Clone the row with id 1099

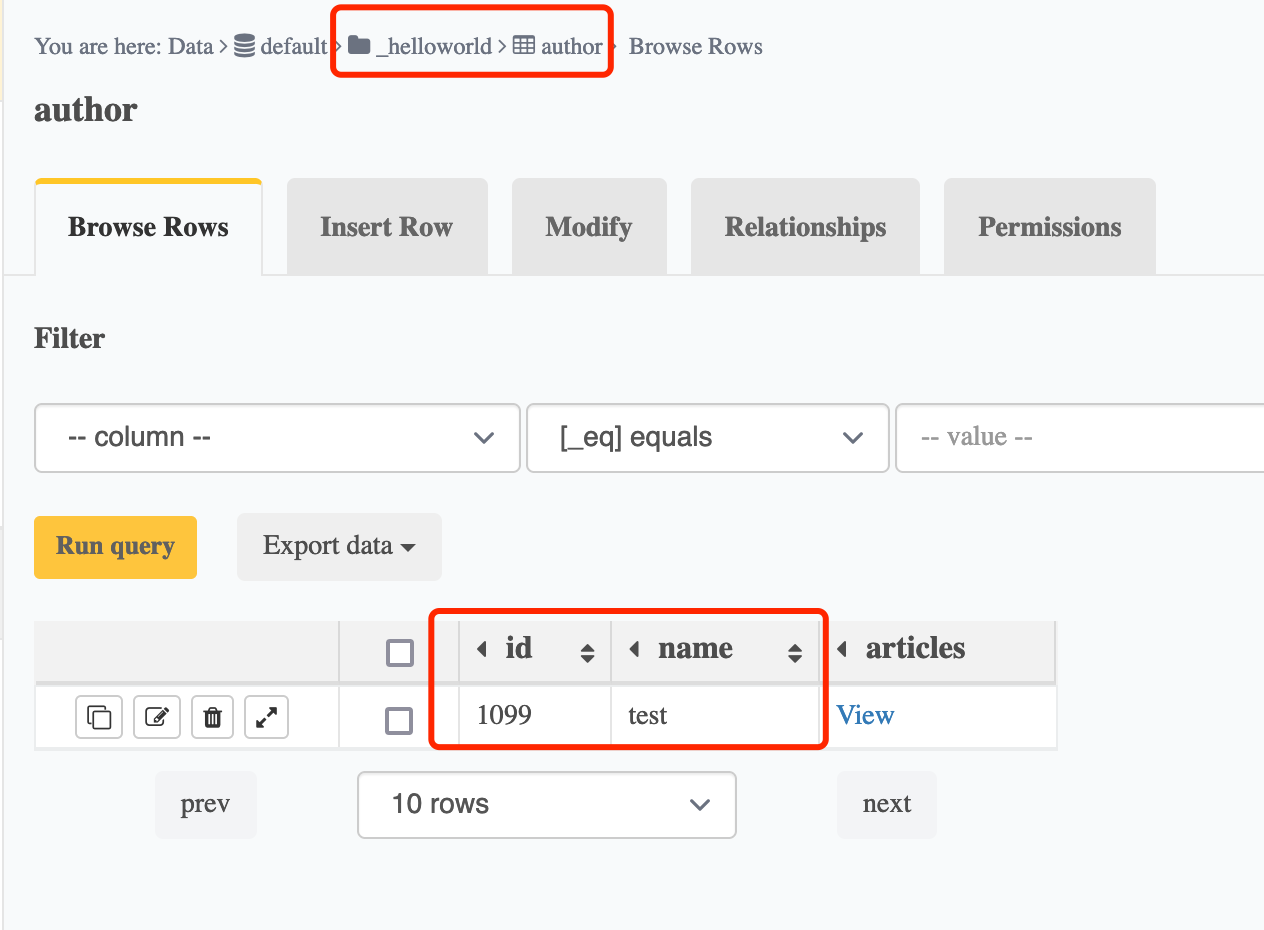[99, 717]
